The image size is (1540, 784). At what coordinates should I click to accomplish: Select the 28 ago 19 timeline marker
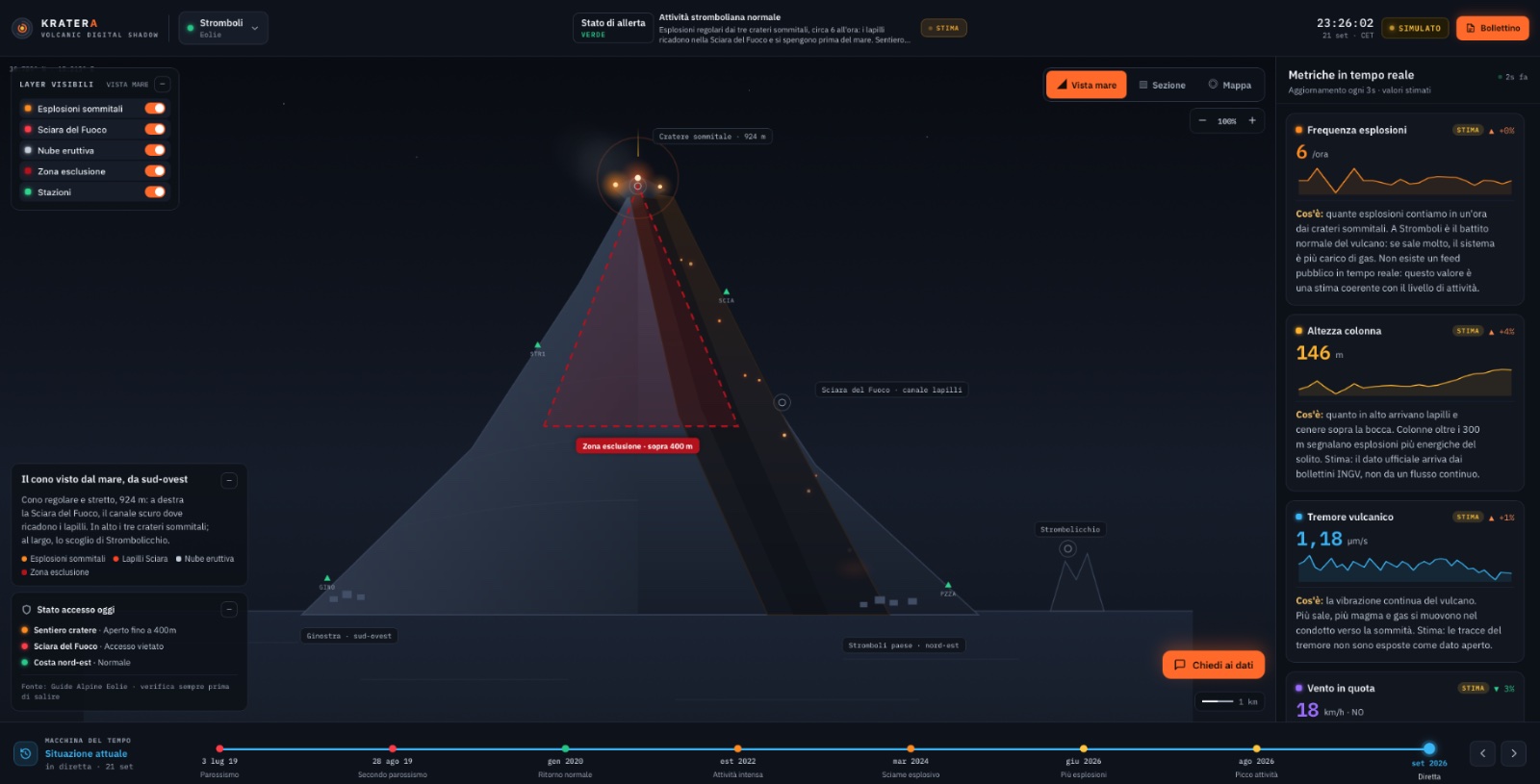[392, 748]
